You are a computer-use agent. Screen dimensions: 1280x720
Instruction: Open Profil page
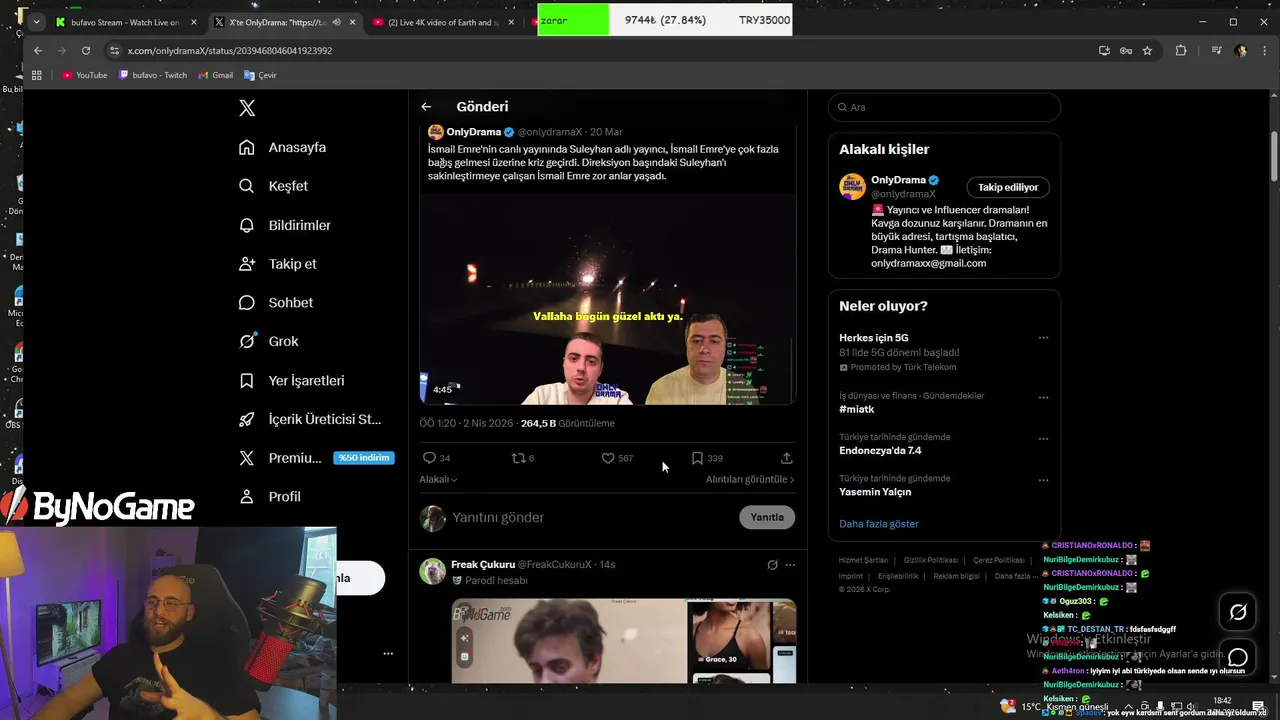(270, 496)
